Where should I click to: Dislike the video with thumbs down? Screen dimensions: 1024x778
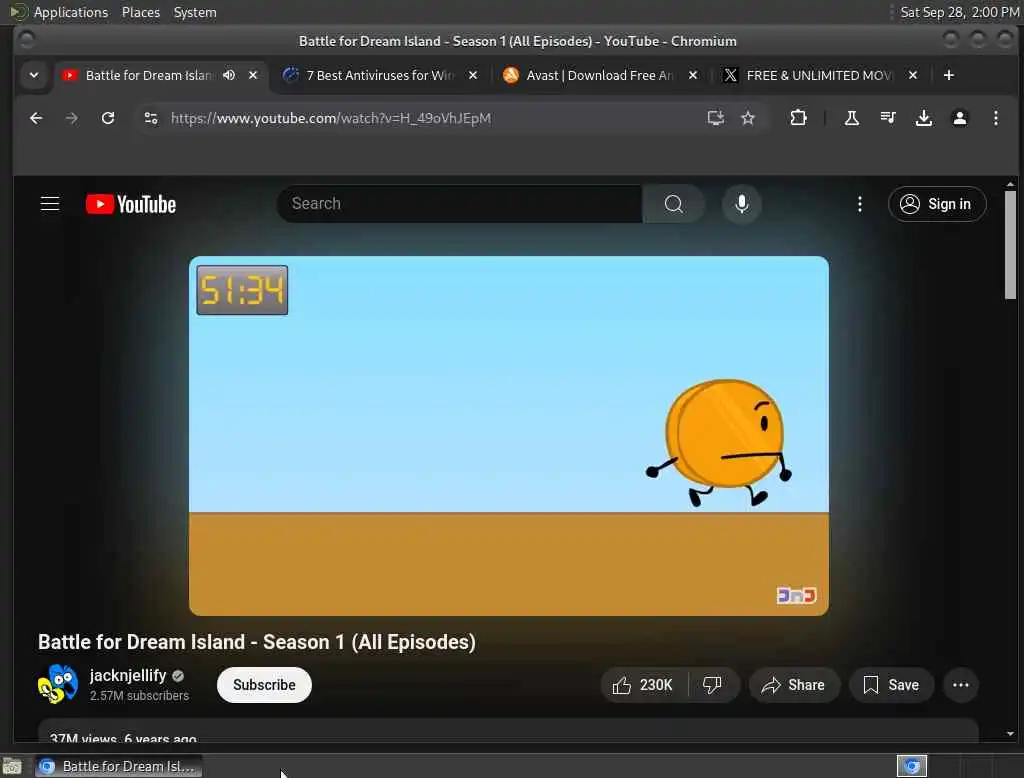[712, 685]
